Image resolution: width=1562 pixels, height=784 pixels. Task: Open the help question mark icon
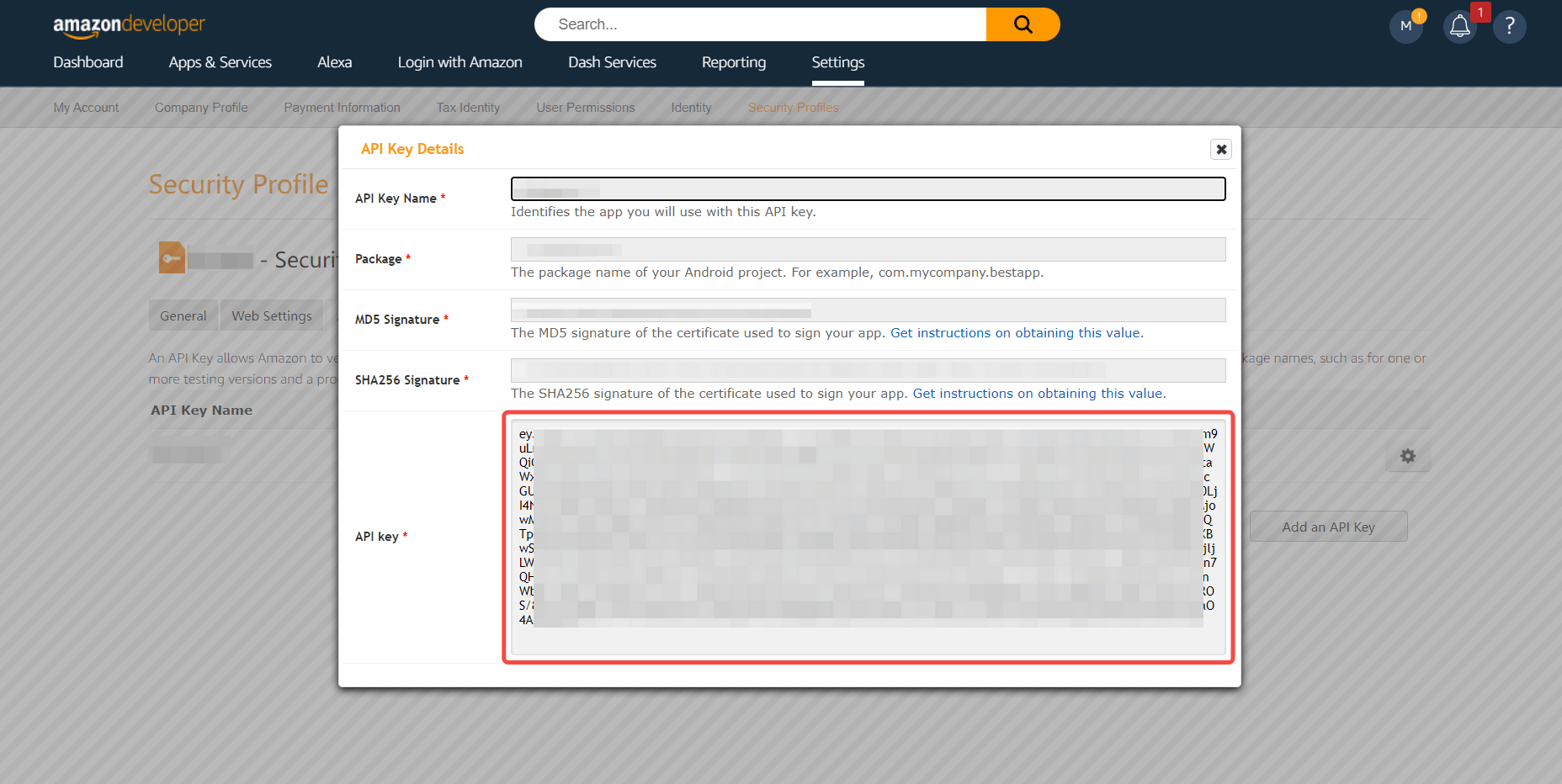pos(1509,26)
